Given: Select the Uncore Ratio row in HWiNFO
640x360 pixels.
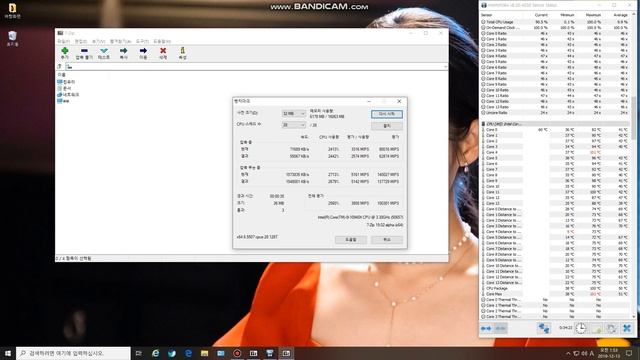Looking at the screenshot, I should coord(555,113).
